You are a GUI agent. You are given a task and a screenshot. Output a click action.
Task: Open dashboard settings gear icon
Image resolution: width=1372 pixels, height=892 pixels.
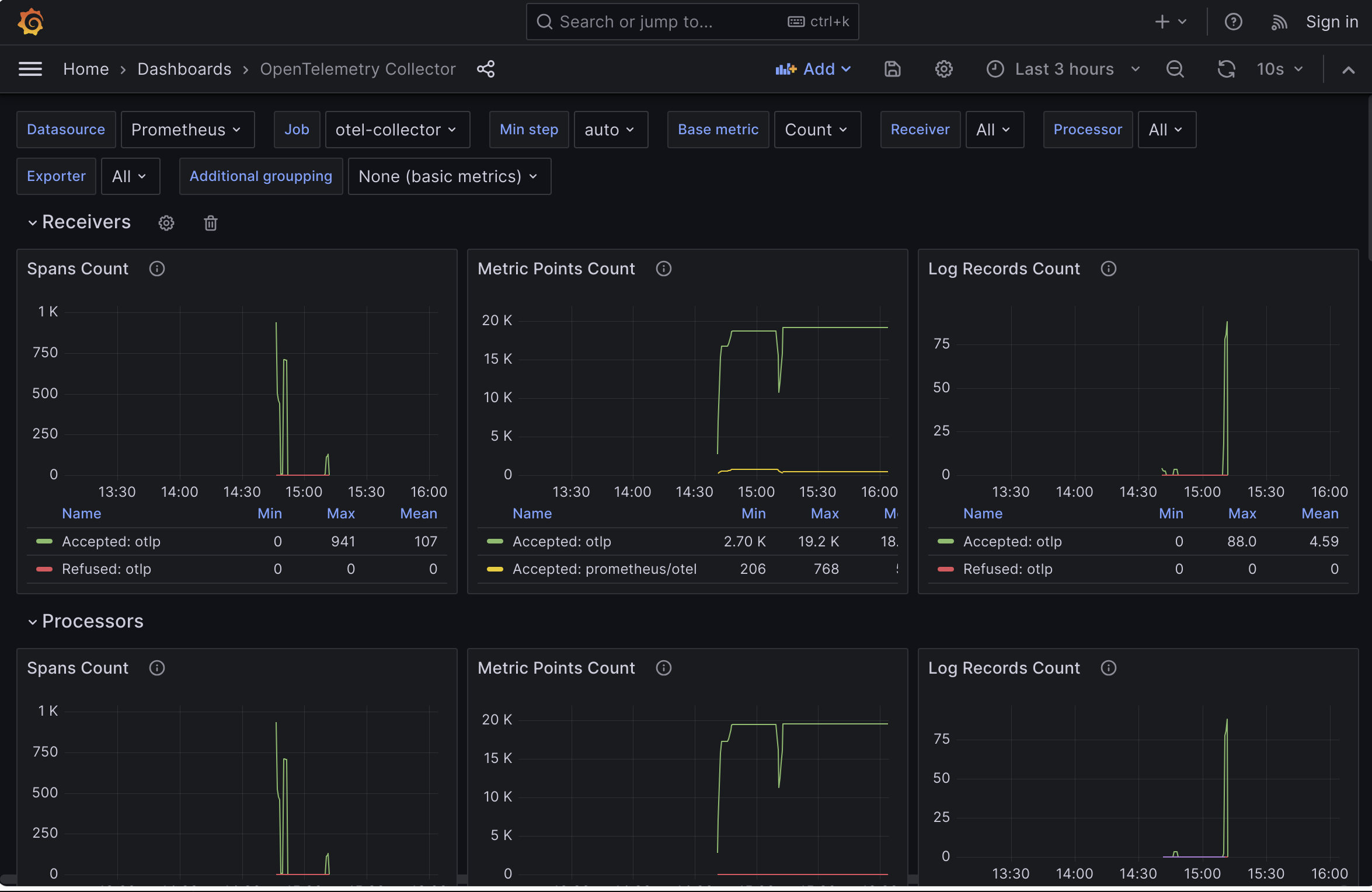click(943, 69)
